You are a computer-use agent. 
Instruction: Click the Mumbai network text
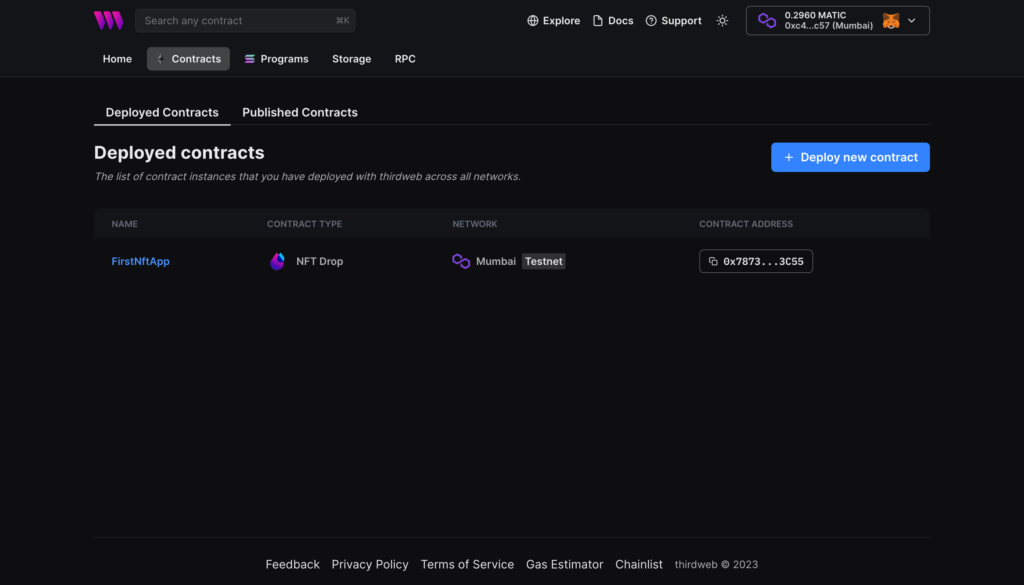pyautogui.click(x=496, y=261)
